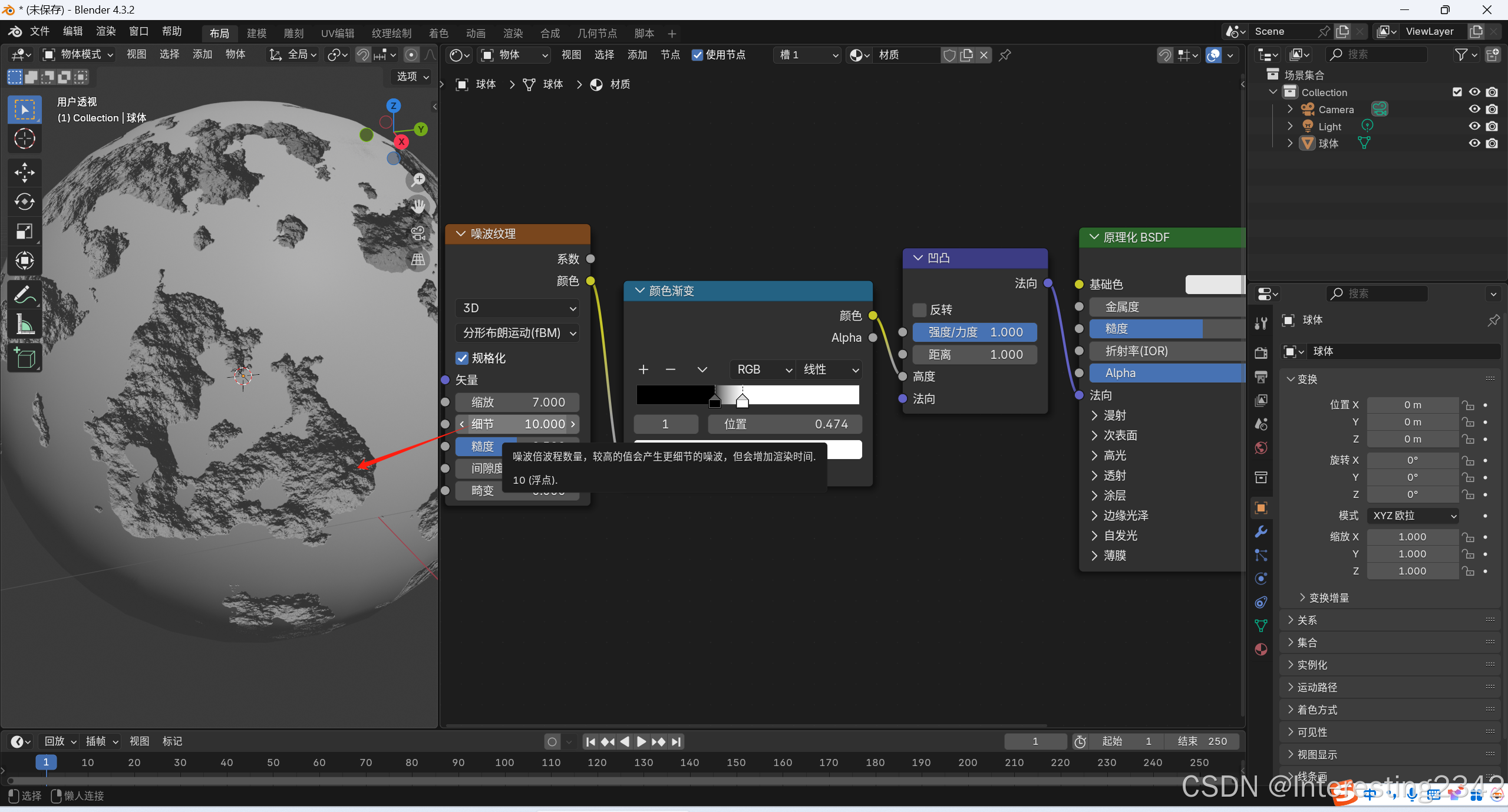Open the RGB color mode dropdown

(763, 369)
